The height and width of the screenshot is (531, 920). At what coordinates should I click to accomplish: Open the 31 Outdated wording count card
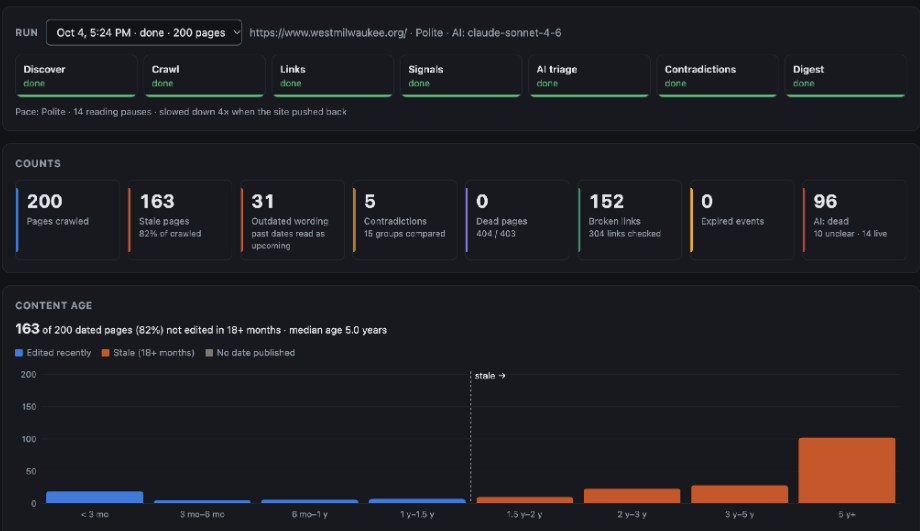[x=292, y=220]
